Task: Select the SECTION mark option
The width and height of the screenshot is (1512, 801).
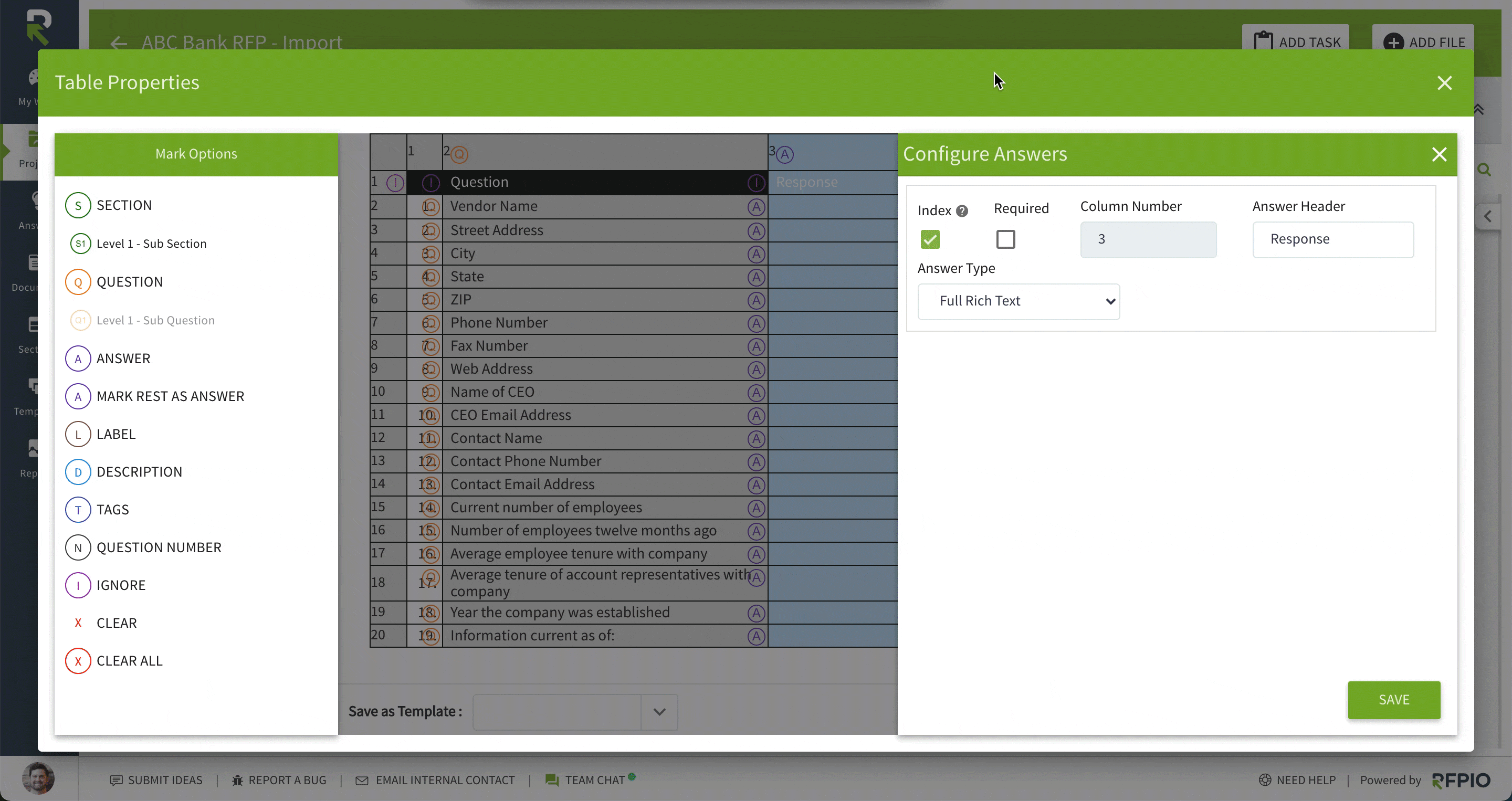Action: pyautogui.click(x=109, y=205)
